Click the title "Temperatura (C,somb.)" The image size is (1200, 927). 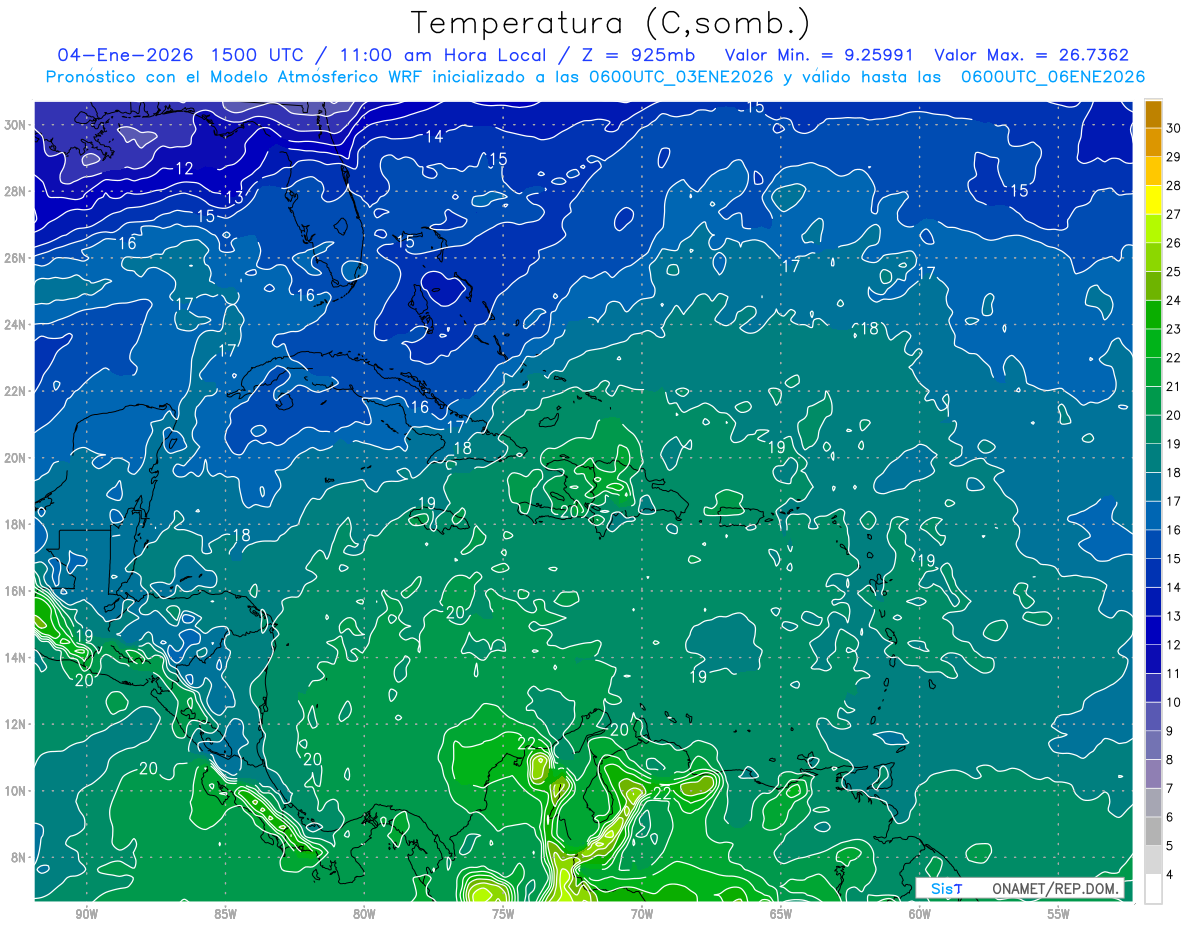click(611, 23)
